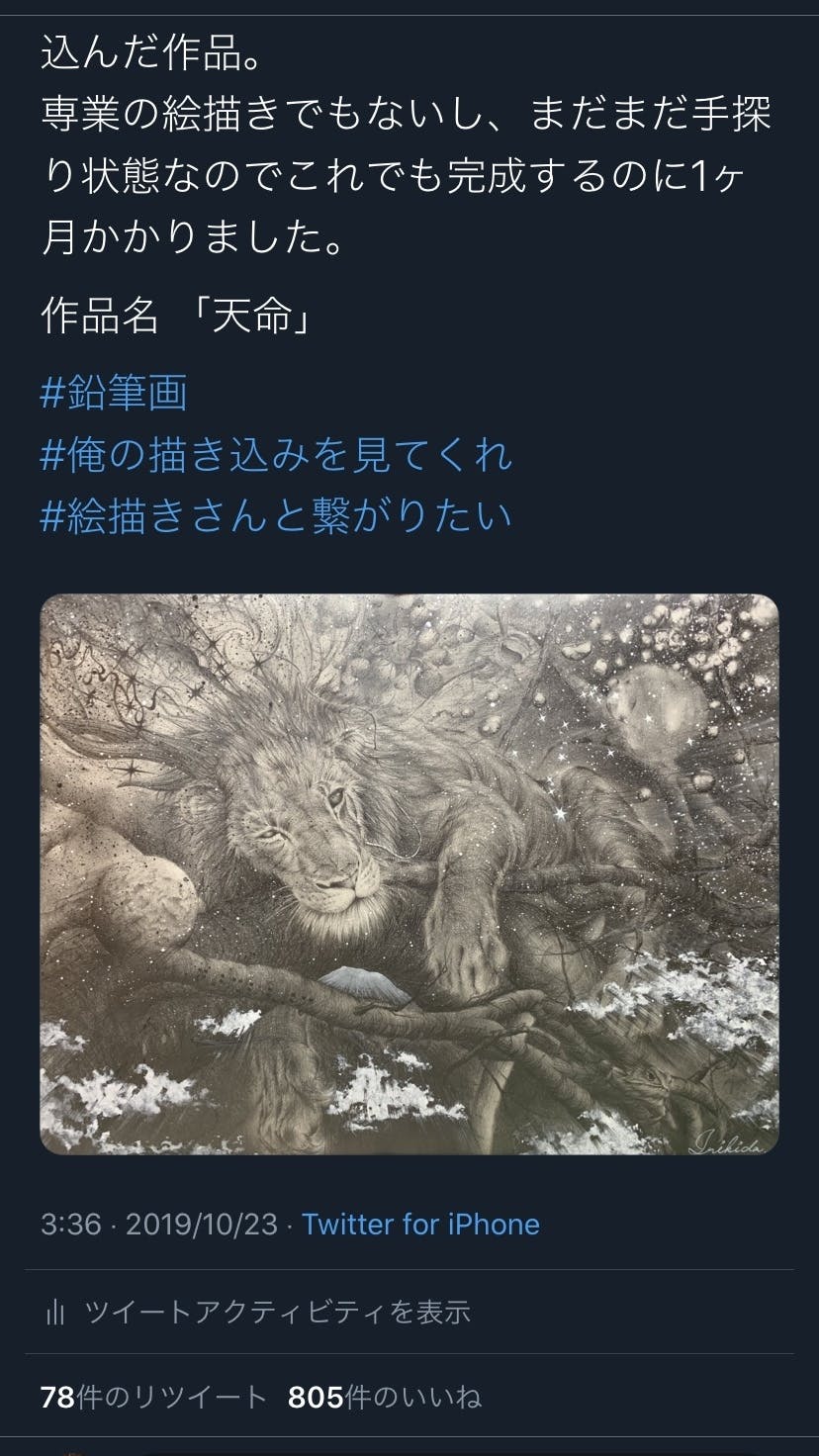Image resolution: width=819 pixels, height=1456 pixels.
Task: Select the 作品名「天命」 title line
Action: pos(176,318)
